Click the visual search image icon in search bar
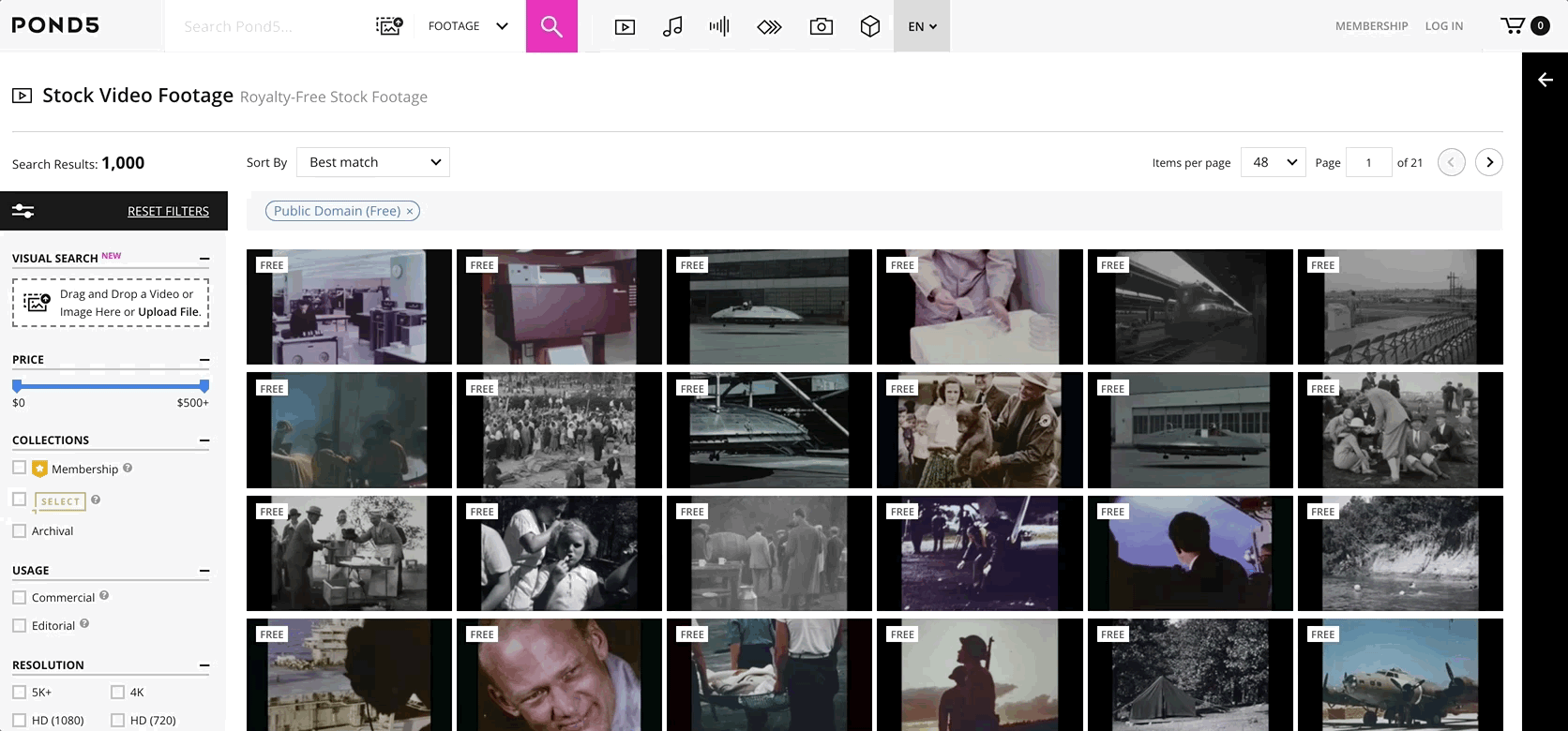 pos(389,26)
